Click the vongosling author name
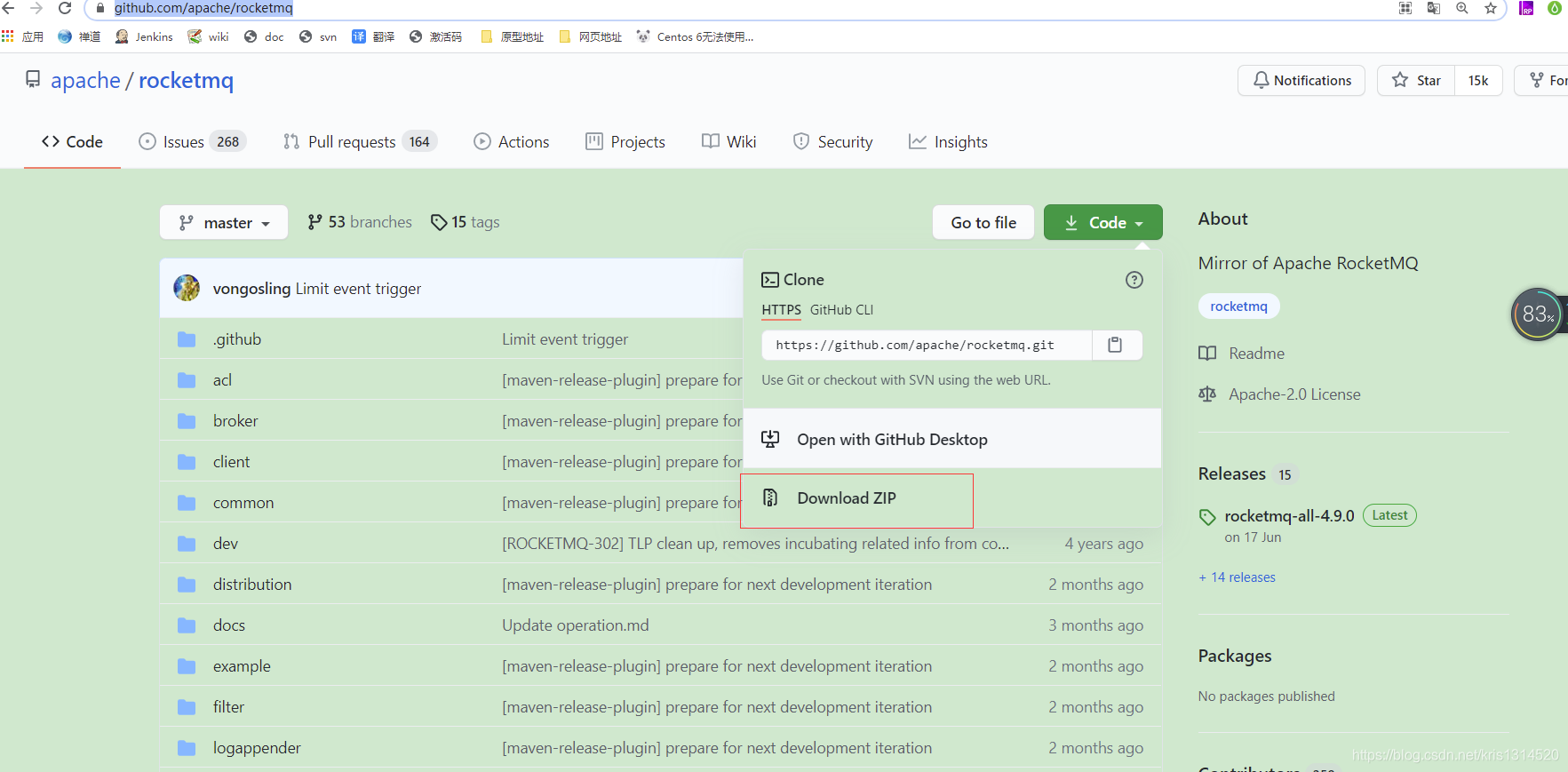 [x=251, y=289]
